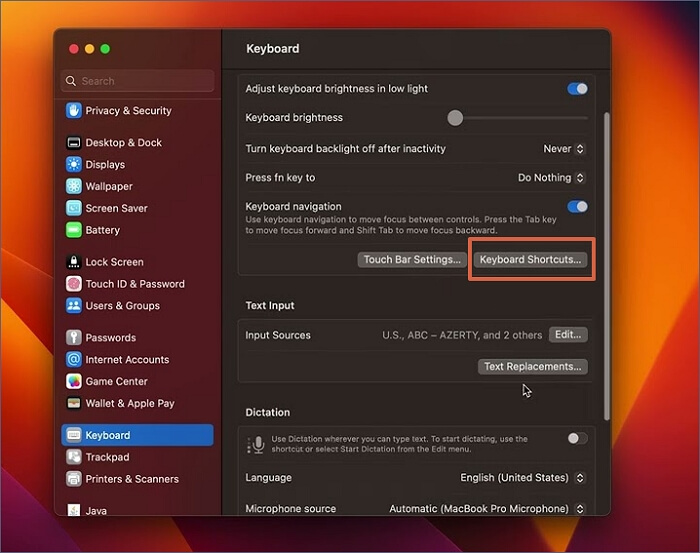Viewport: 700px width, 553px height.
Task: Click the Touch ID fingerprint icon
Action: (74, 283)
